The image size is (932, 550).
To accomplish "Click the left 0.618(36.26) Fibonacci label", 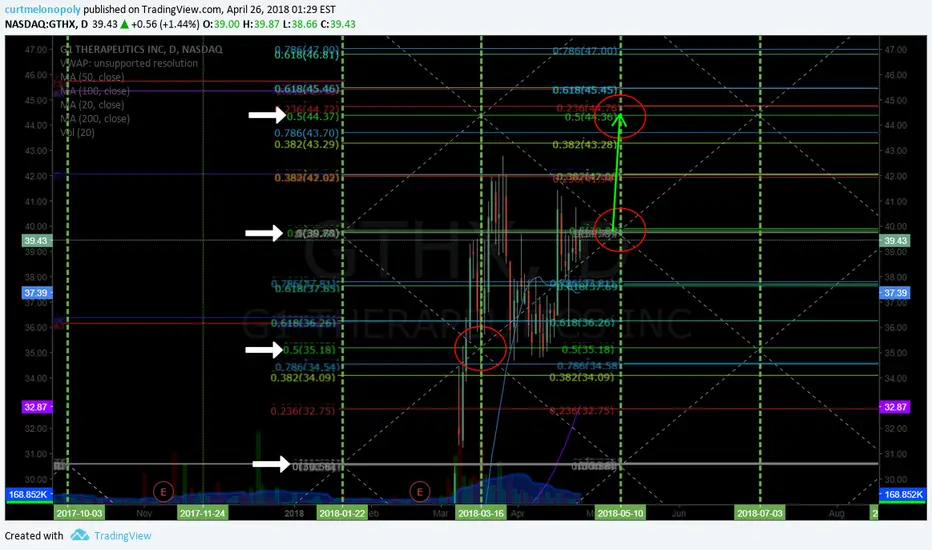I will tap(303, 323).
